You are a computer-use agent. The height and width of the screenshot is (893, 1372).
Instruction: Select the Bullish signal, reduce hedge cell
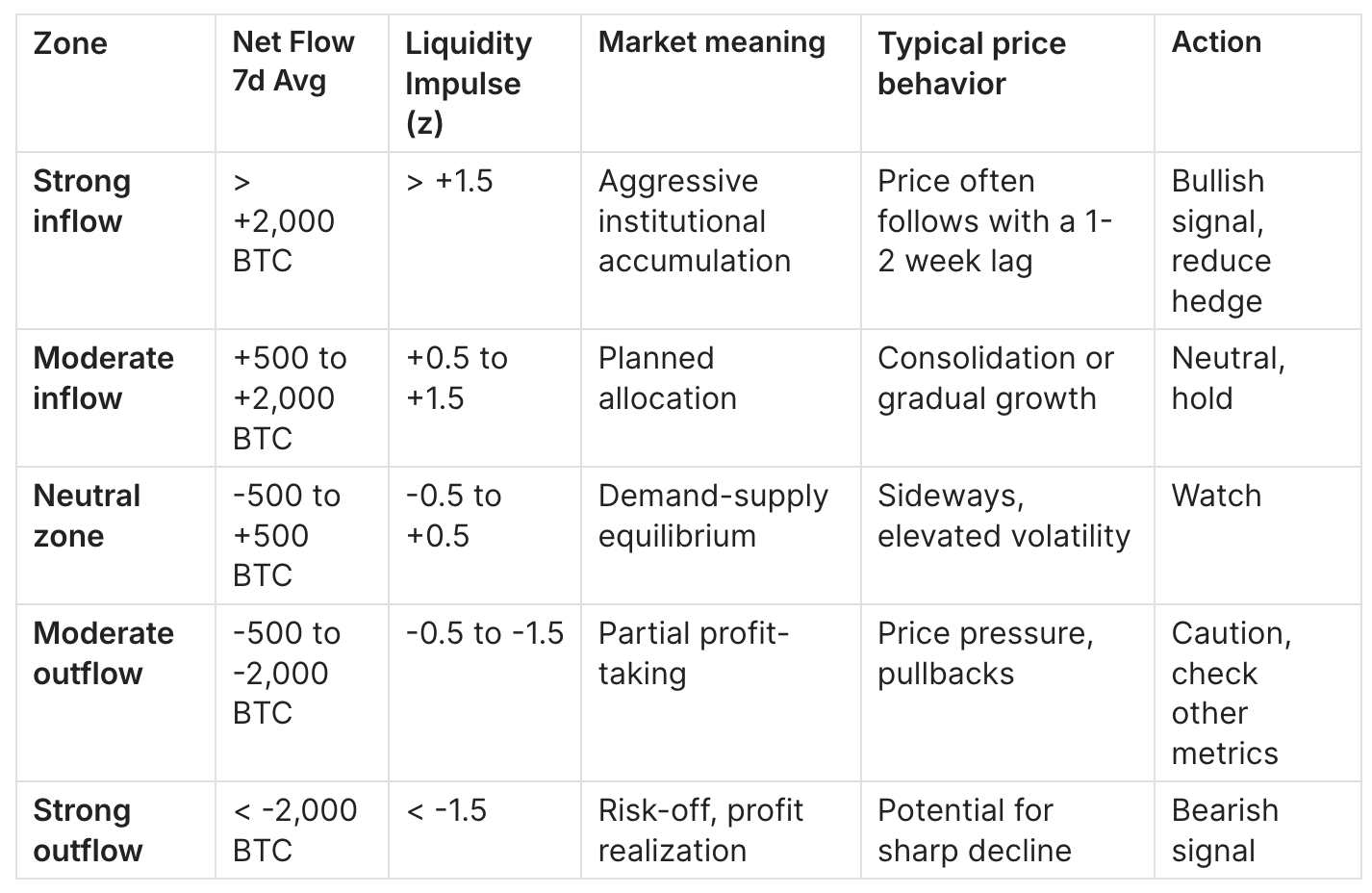coord(1221,241)
